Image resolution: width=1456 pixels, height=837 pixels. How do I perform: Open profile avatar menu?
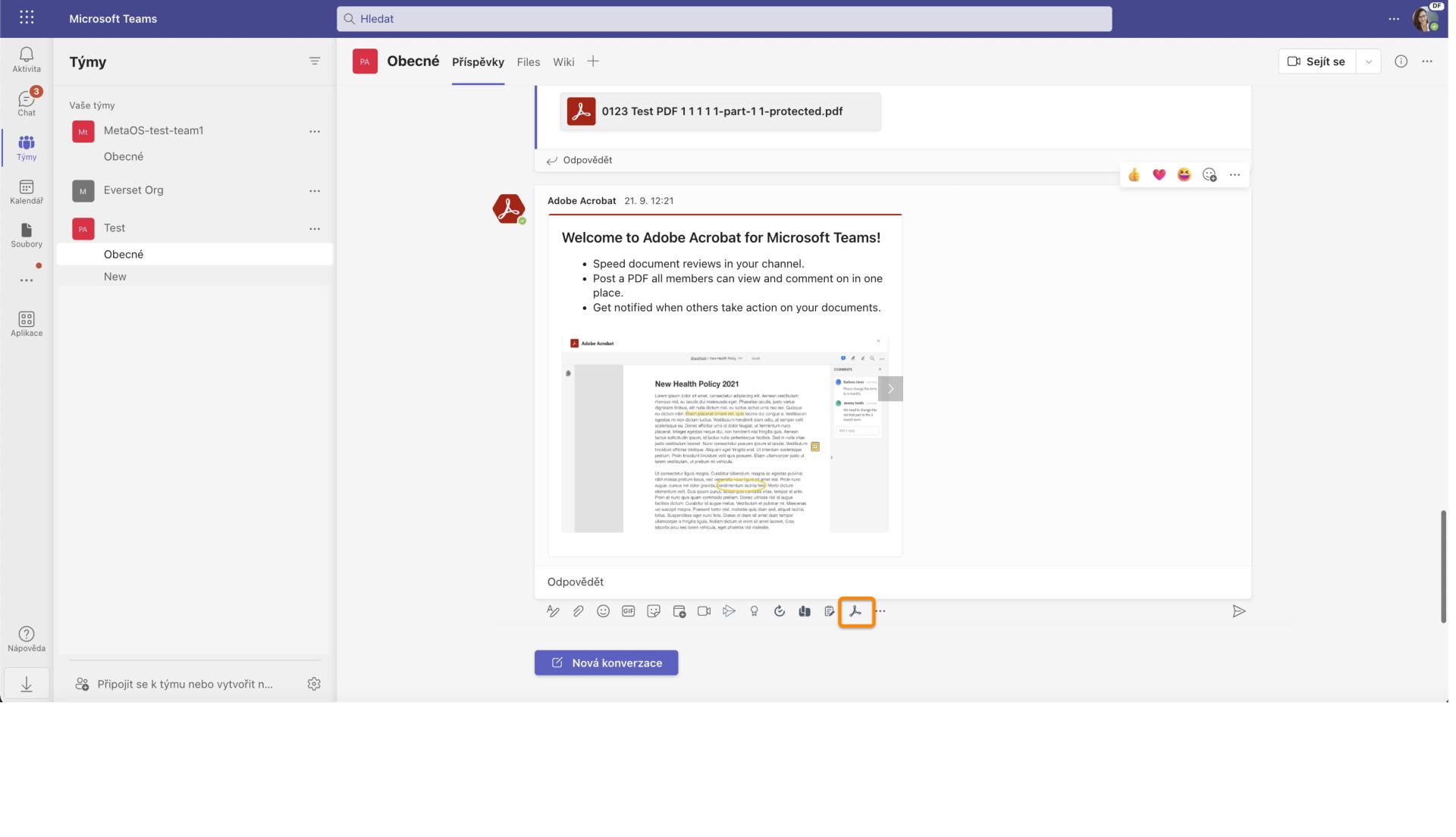1426,18
